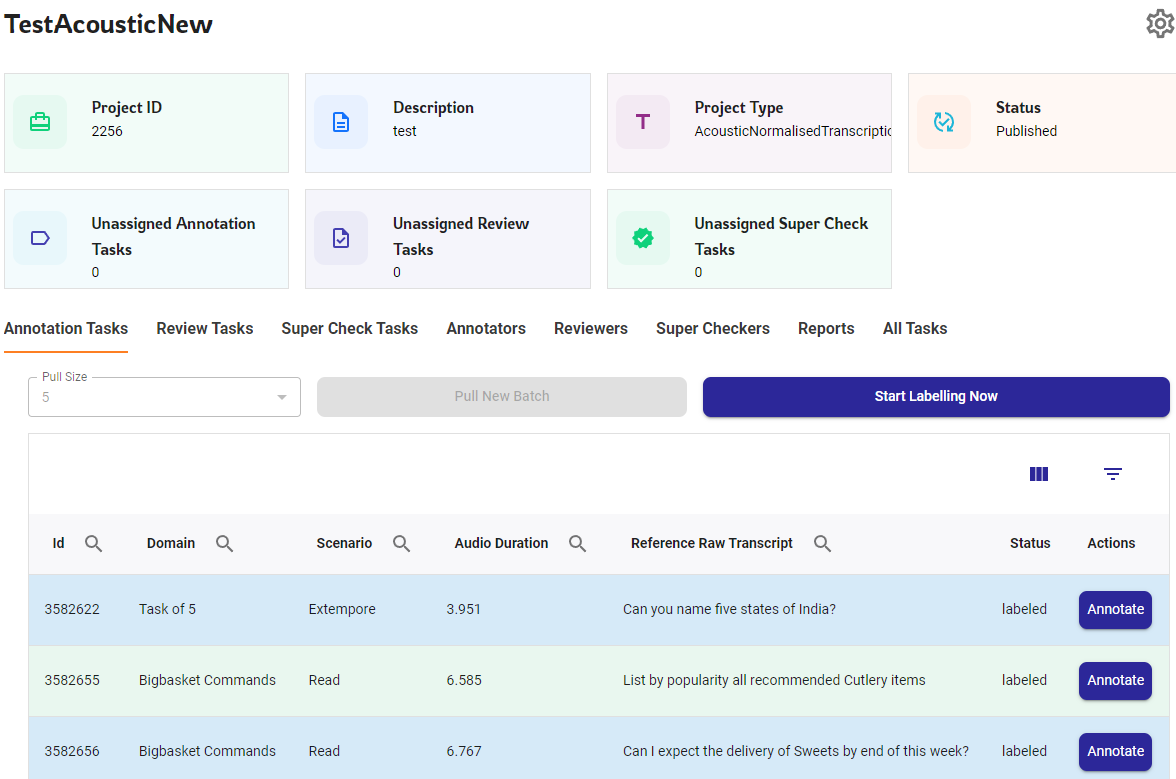The width and height of the screenshot is (1176, 779).
Task: Click audio duration 3.951
Action: 464,610
